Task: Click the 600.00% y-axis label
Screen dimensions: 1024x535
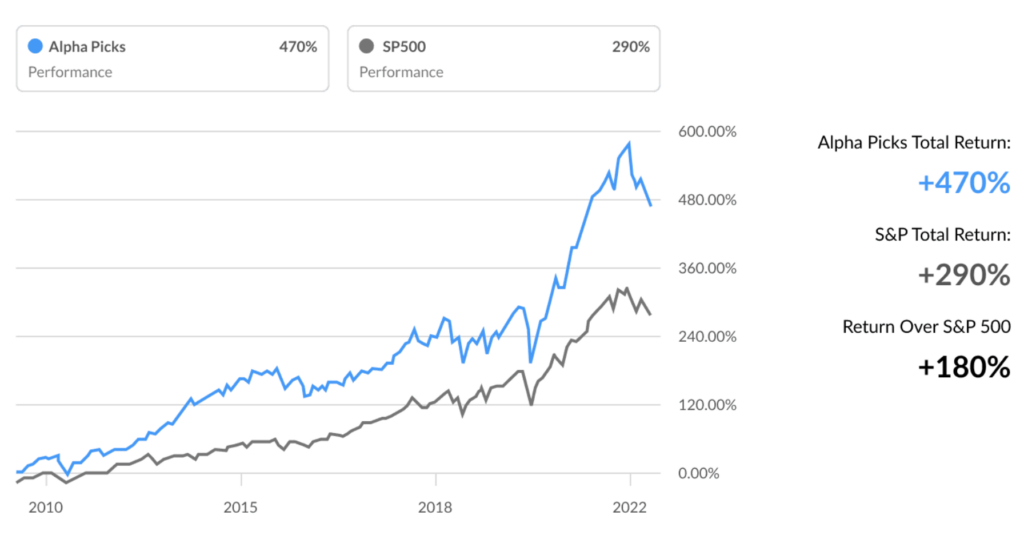Action: [707, 131]
